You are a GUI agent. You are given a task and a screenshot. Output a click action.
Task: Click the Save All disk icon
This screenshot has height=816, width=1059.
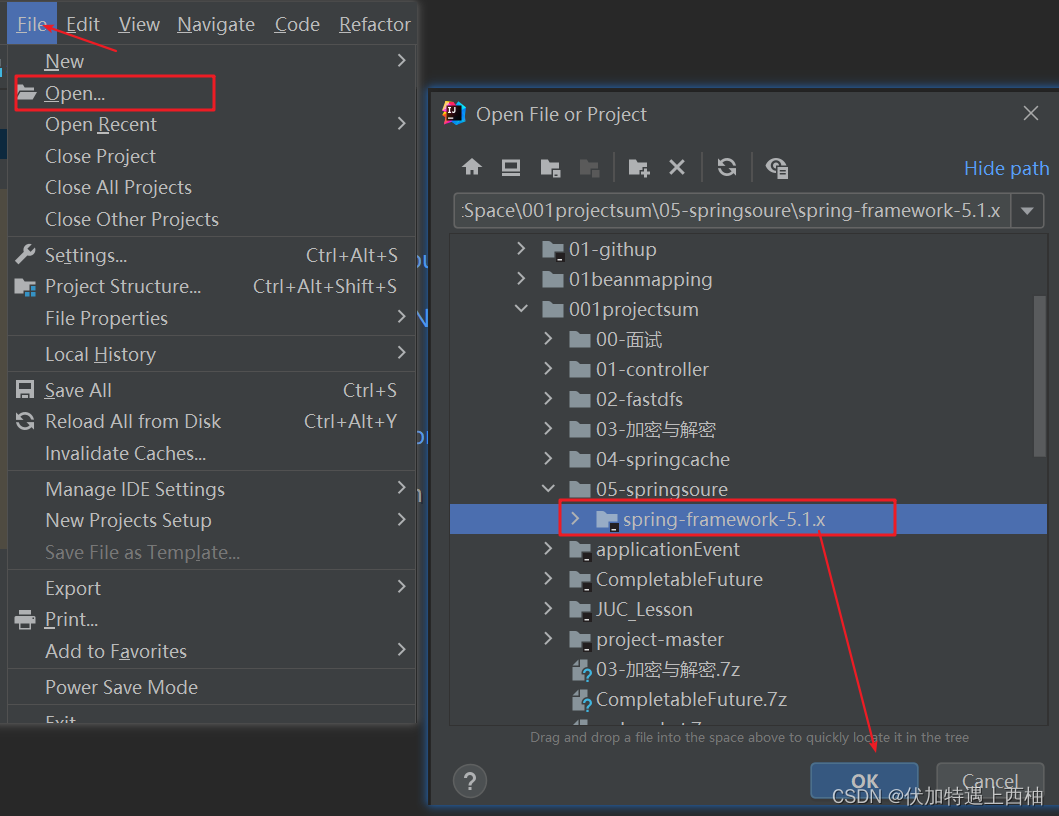pos(25,390)
